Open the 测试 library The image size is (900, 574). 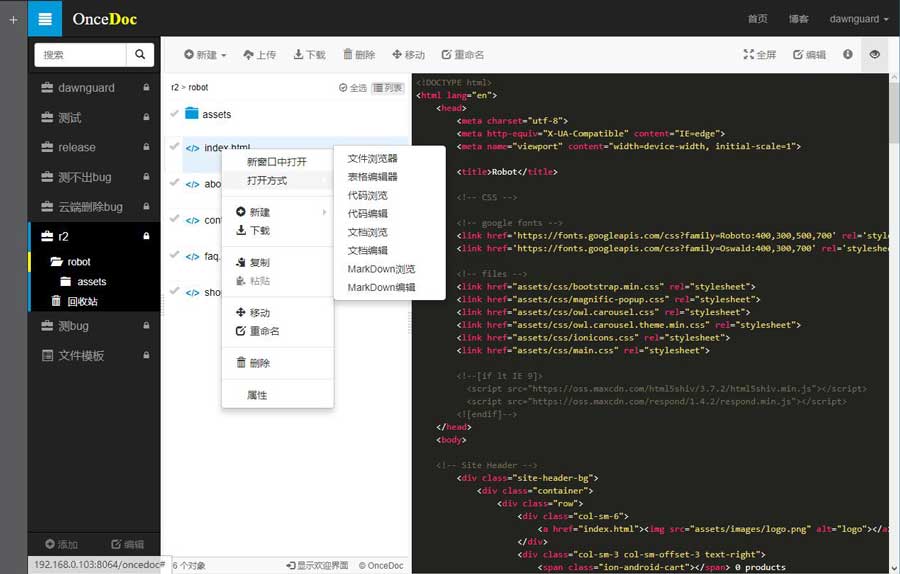pos(69,117)
